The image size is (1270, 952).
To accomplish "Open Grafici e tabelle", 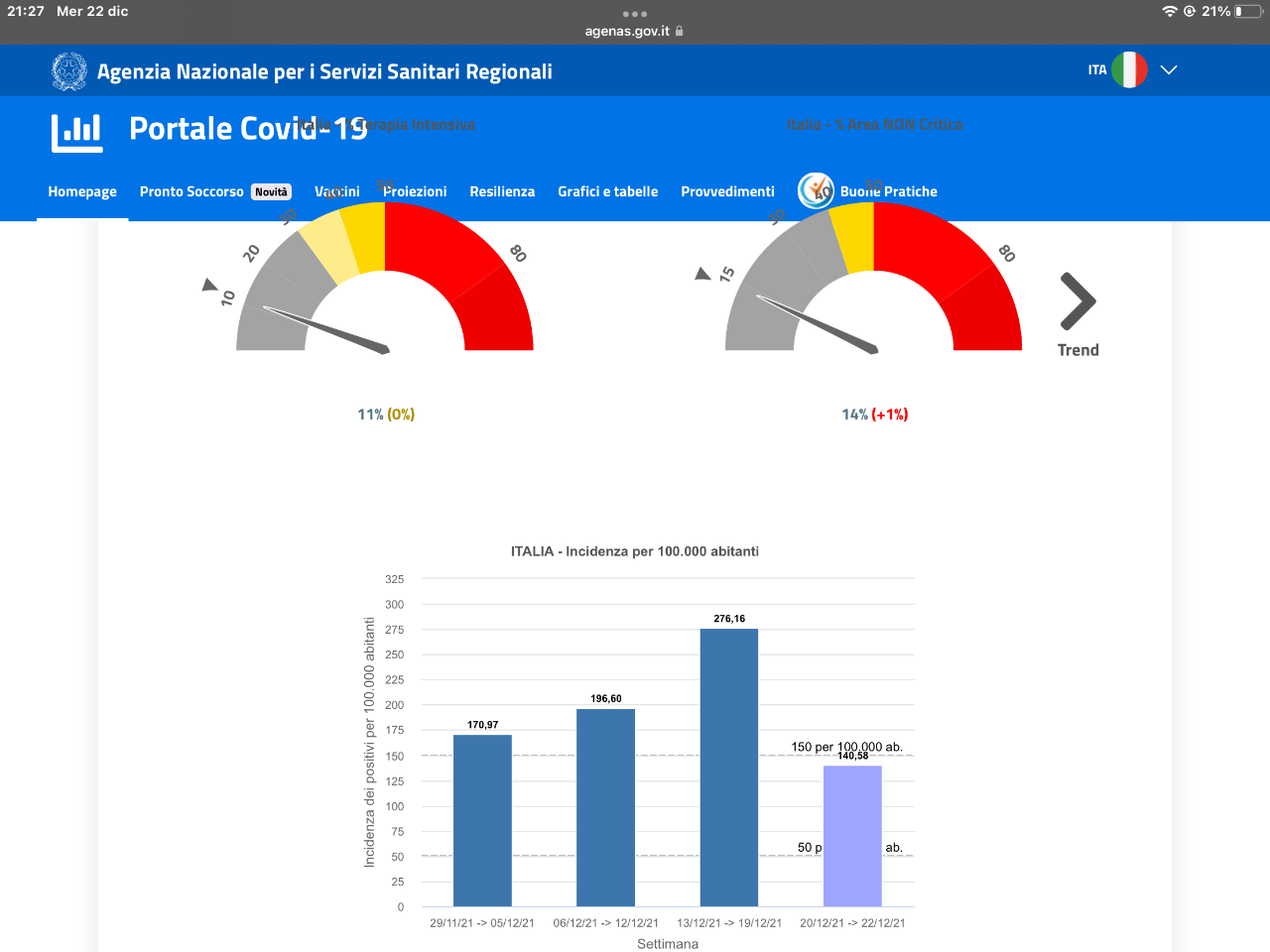I will pyautogui.click(x=607, y=191).
